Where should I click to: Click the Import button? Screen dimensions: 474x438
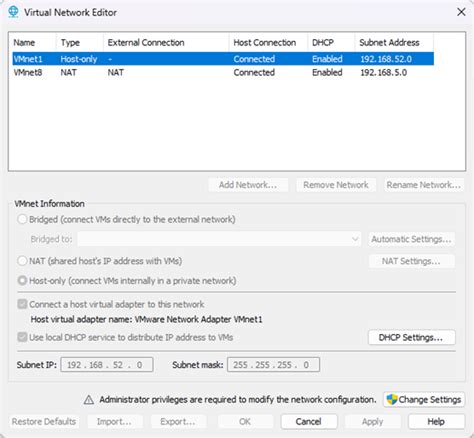[x=115, y=421]
